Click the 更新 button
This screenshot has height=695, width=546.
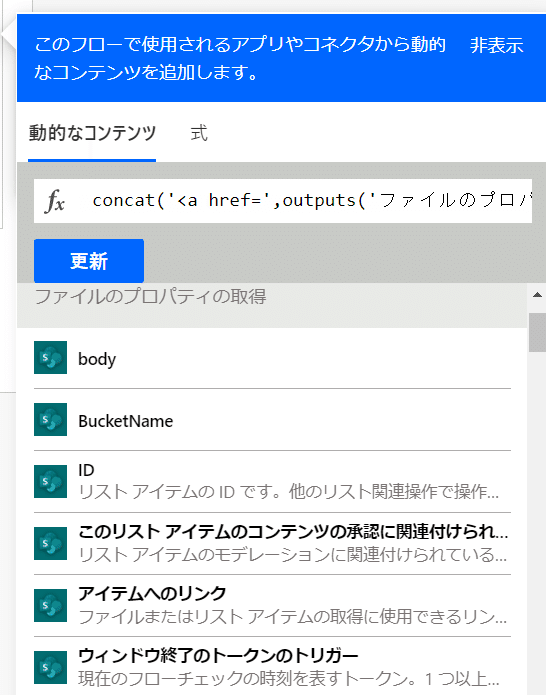point(89,261)
